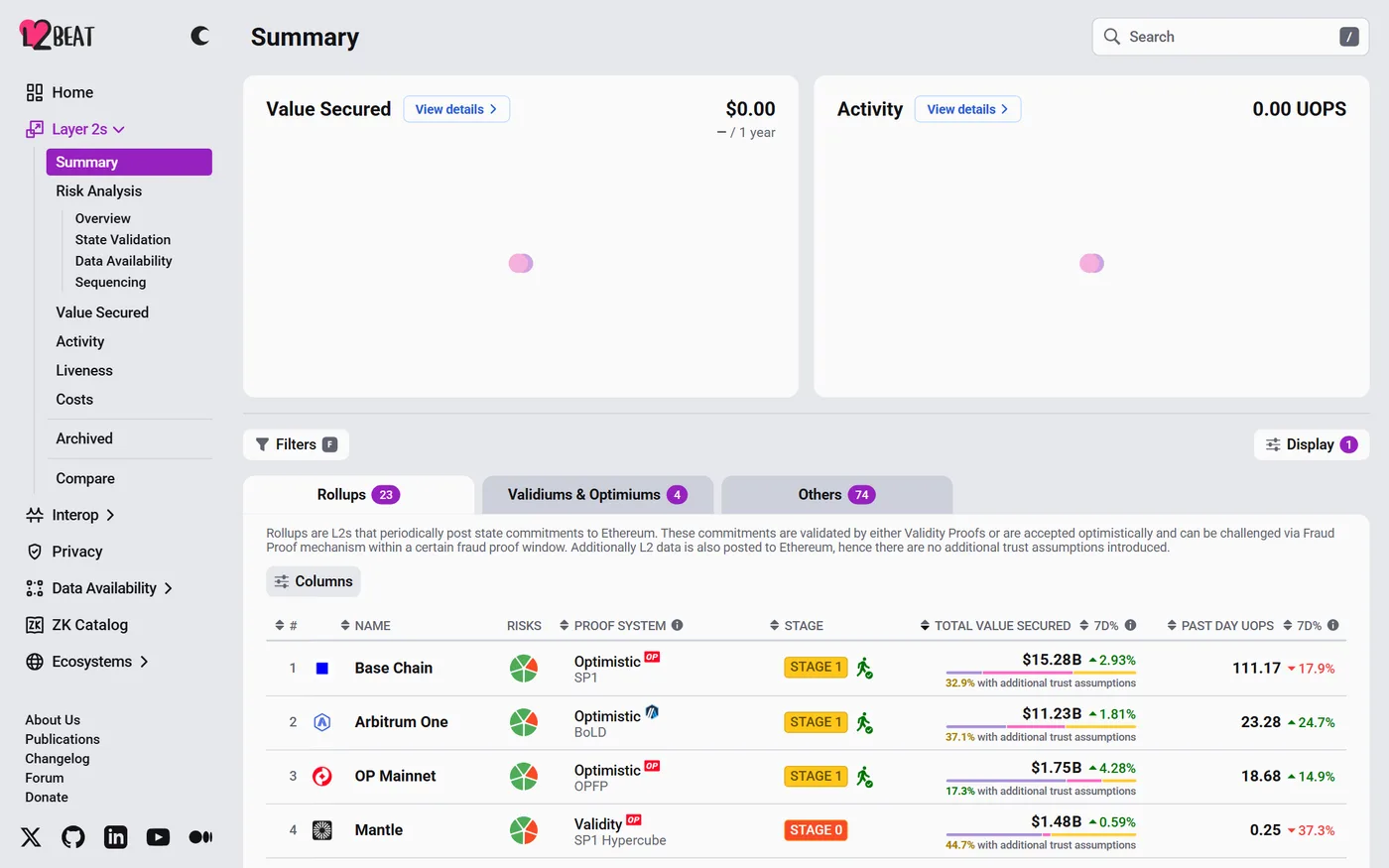Switch to the Rollups tab
The width and height of the screenshot is (1389, 868).
(x=358, y=495)
